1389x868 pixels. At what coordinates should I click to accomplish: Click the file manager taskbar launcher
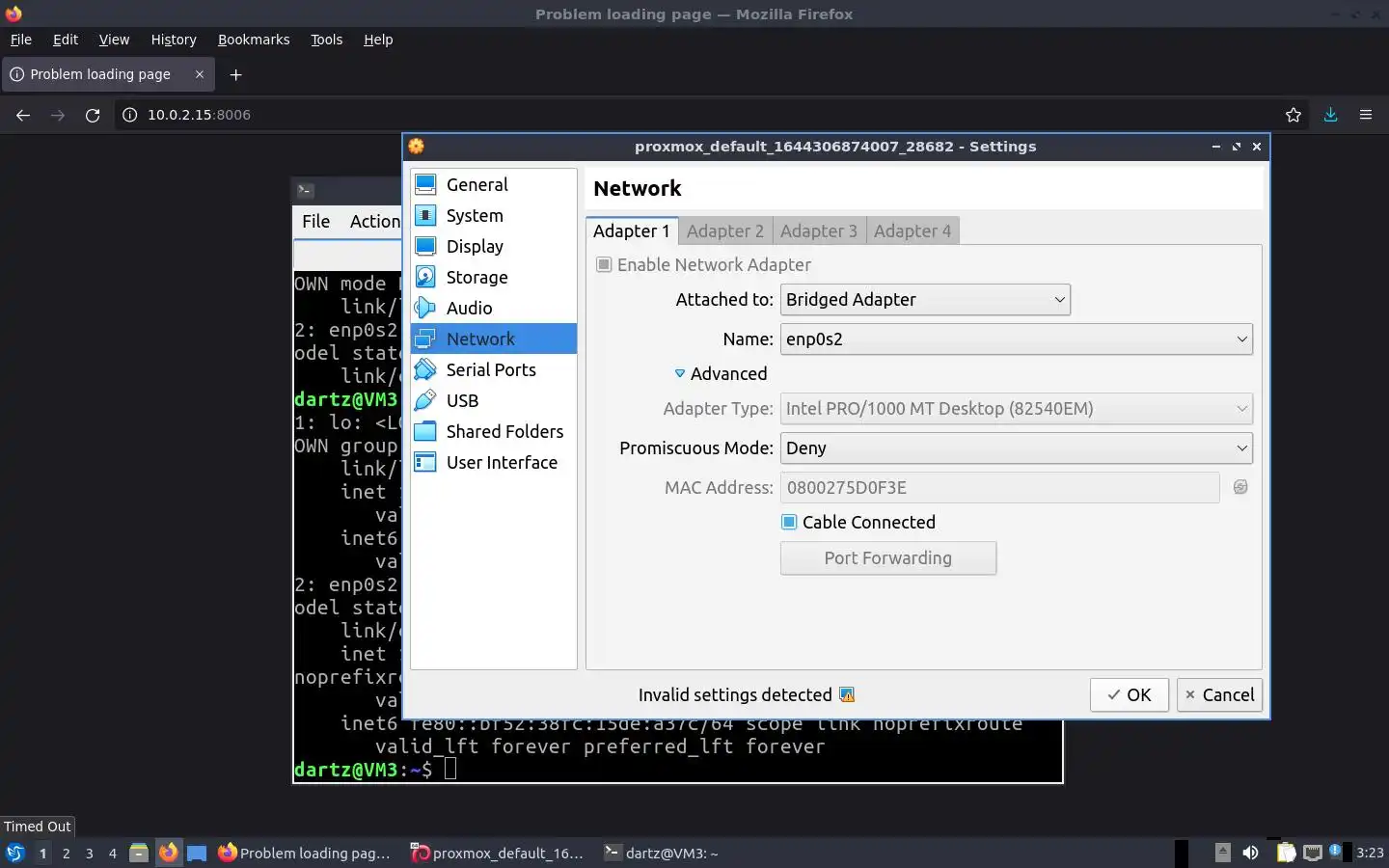pyautogui.click(x=139, y=853)
